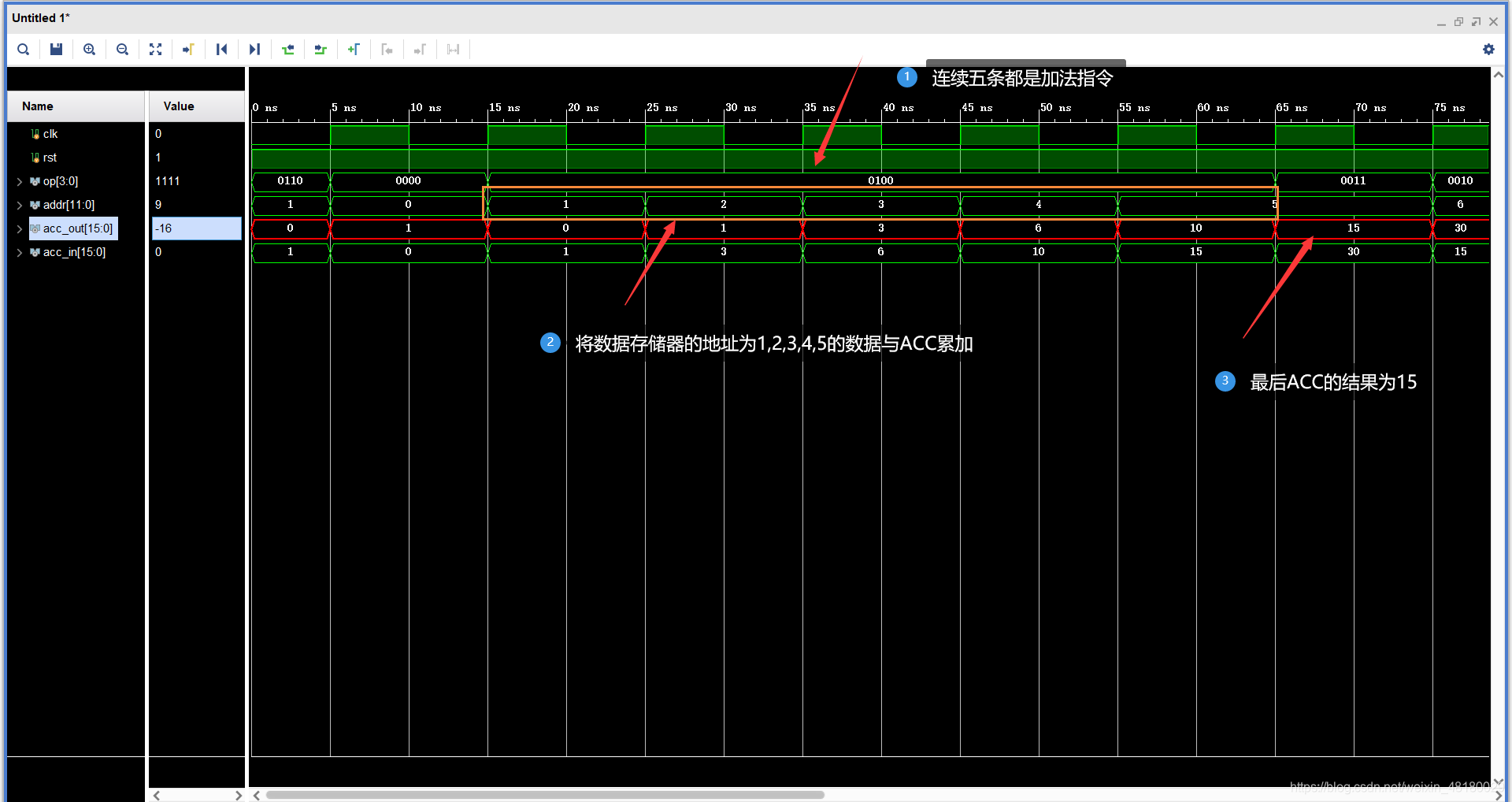This screenshot has width=1512, height=802.
Task: Open waveform settings gear
Action: click(1488, 50)
